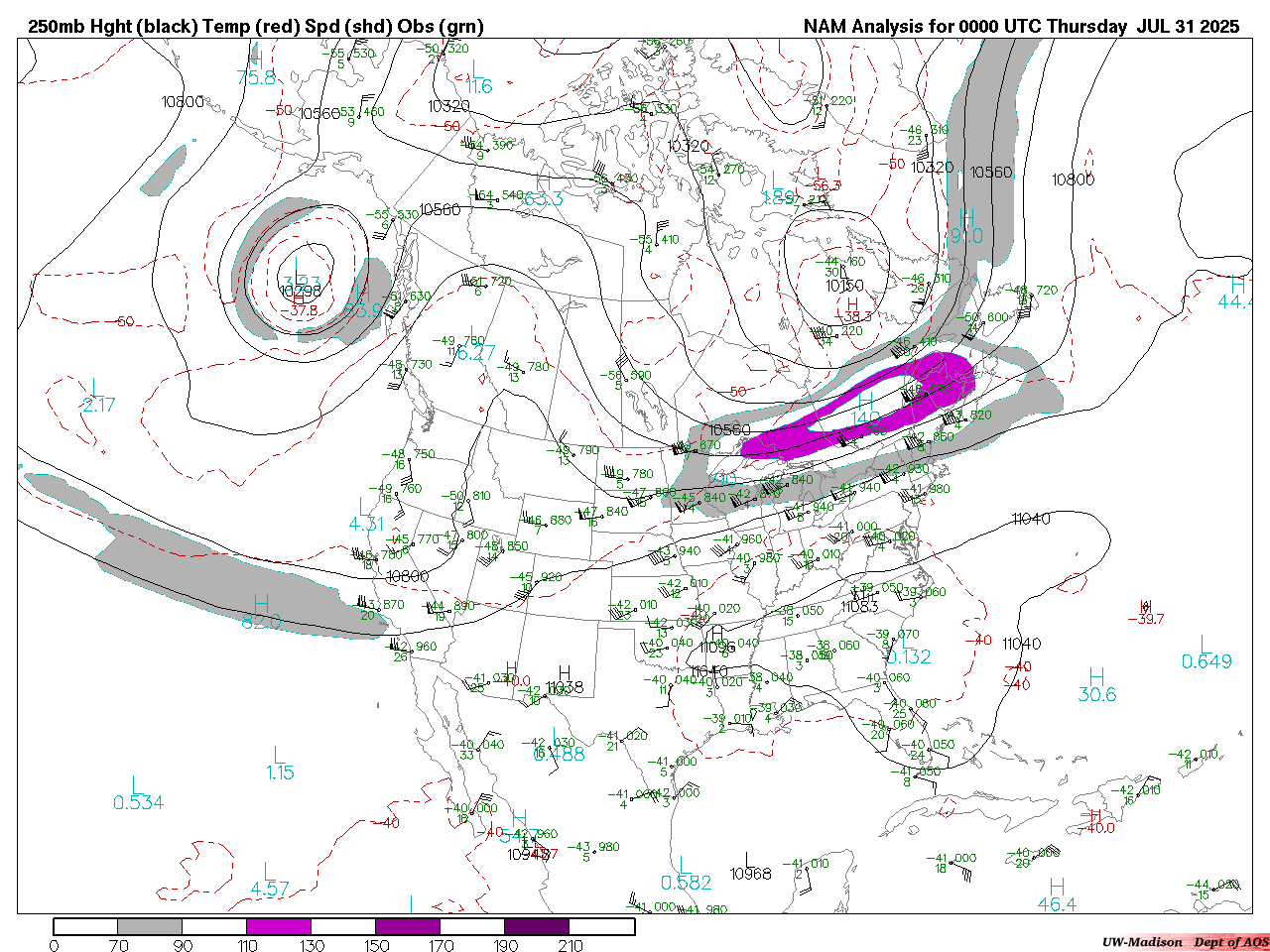Click the height contour label '10298'

click(300, 292)
